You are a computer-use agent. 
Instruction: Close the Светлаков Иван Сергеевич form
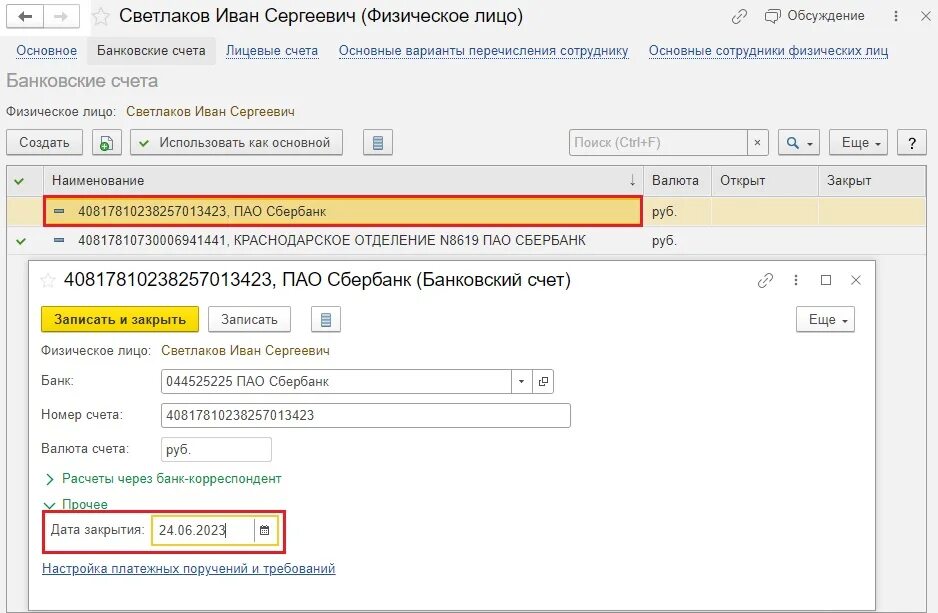(925, 16)
